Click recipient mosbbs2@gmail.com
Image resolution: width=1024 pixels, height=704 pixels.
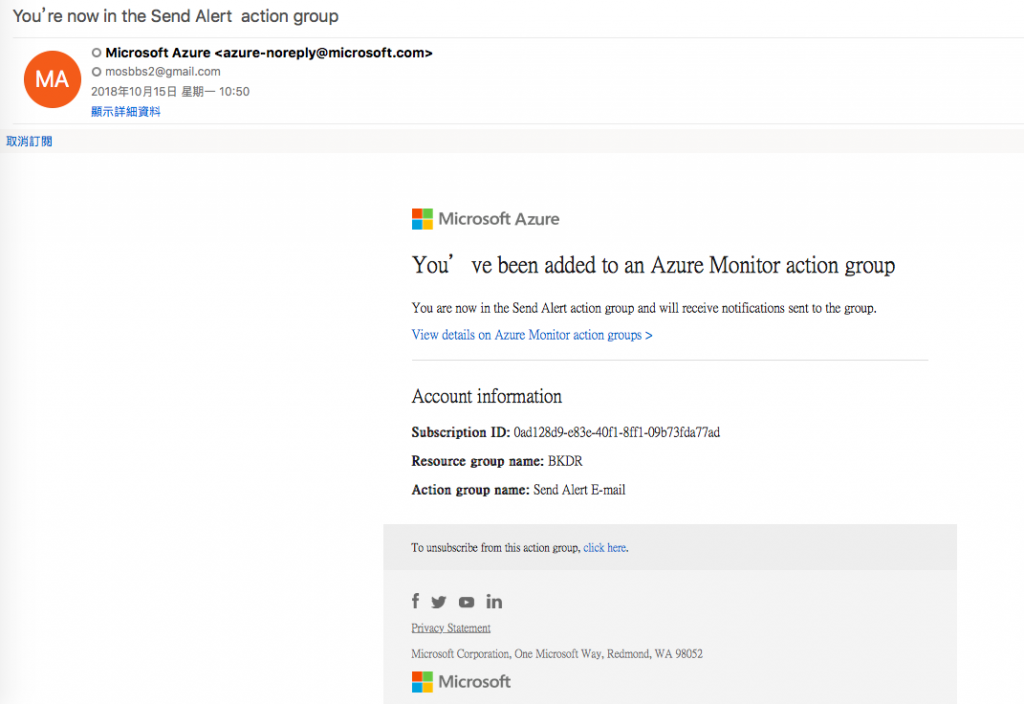point(163,72)
